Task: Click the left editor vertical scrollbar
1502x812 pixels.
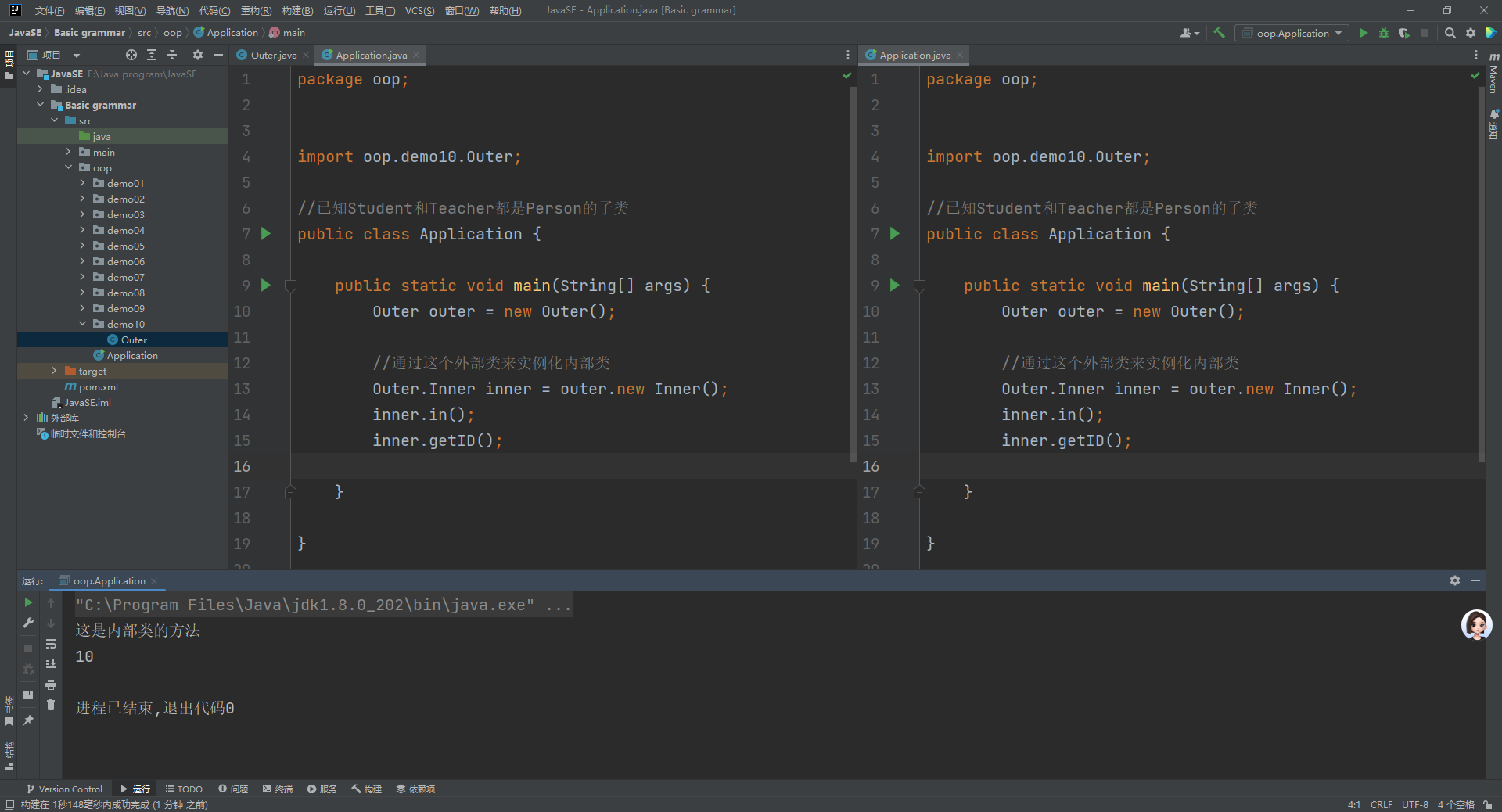Action: 853,274
